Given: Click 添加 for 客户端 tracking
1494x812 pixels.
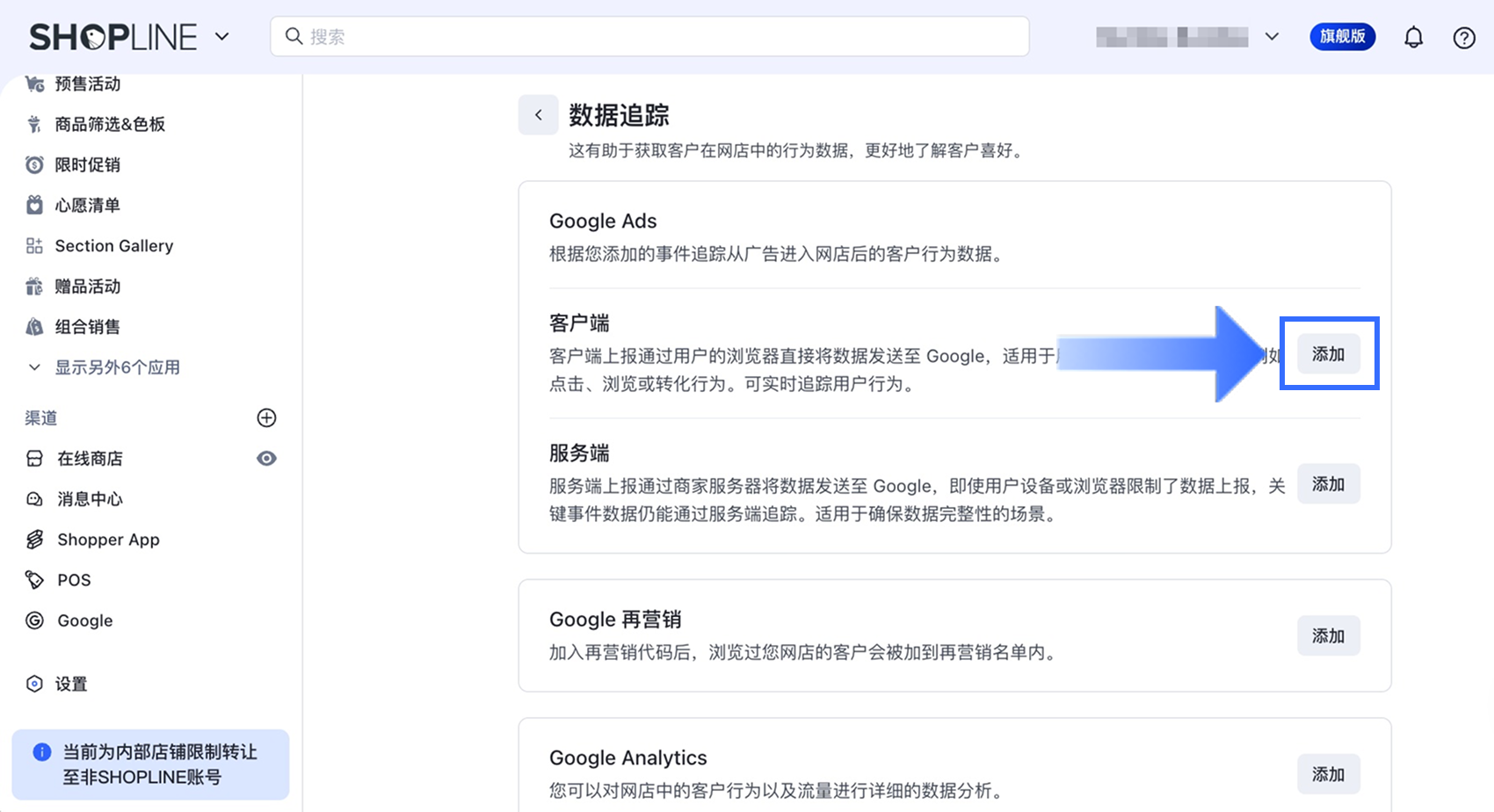Looking at the screenshot, I should point(1328,354).
